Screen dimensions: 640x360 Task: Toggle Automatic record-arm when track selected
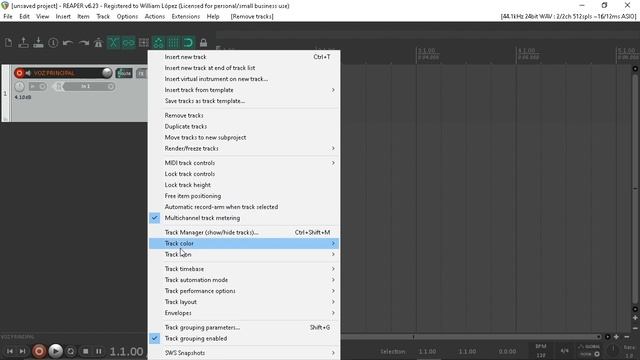[x=244, y=207]
